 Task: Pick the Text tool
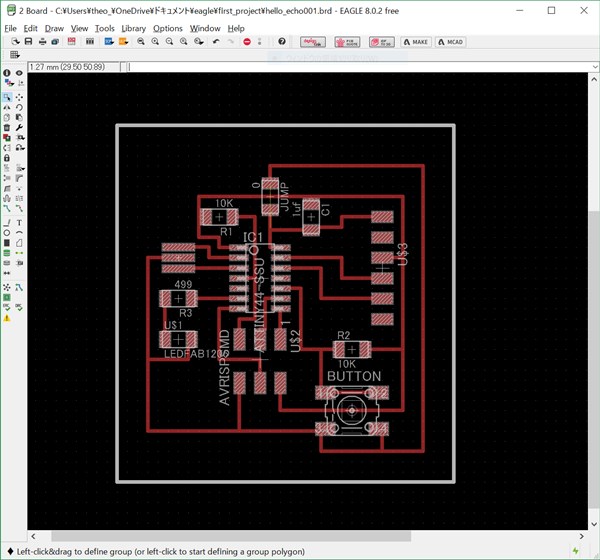click(19, 222)
